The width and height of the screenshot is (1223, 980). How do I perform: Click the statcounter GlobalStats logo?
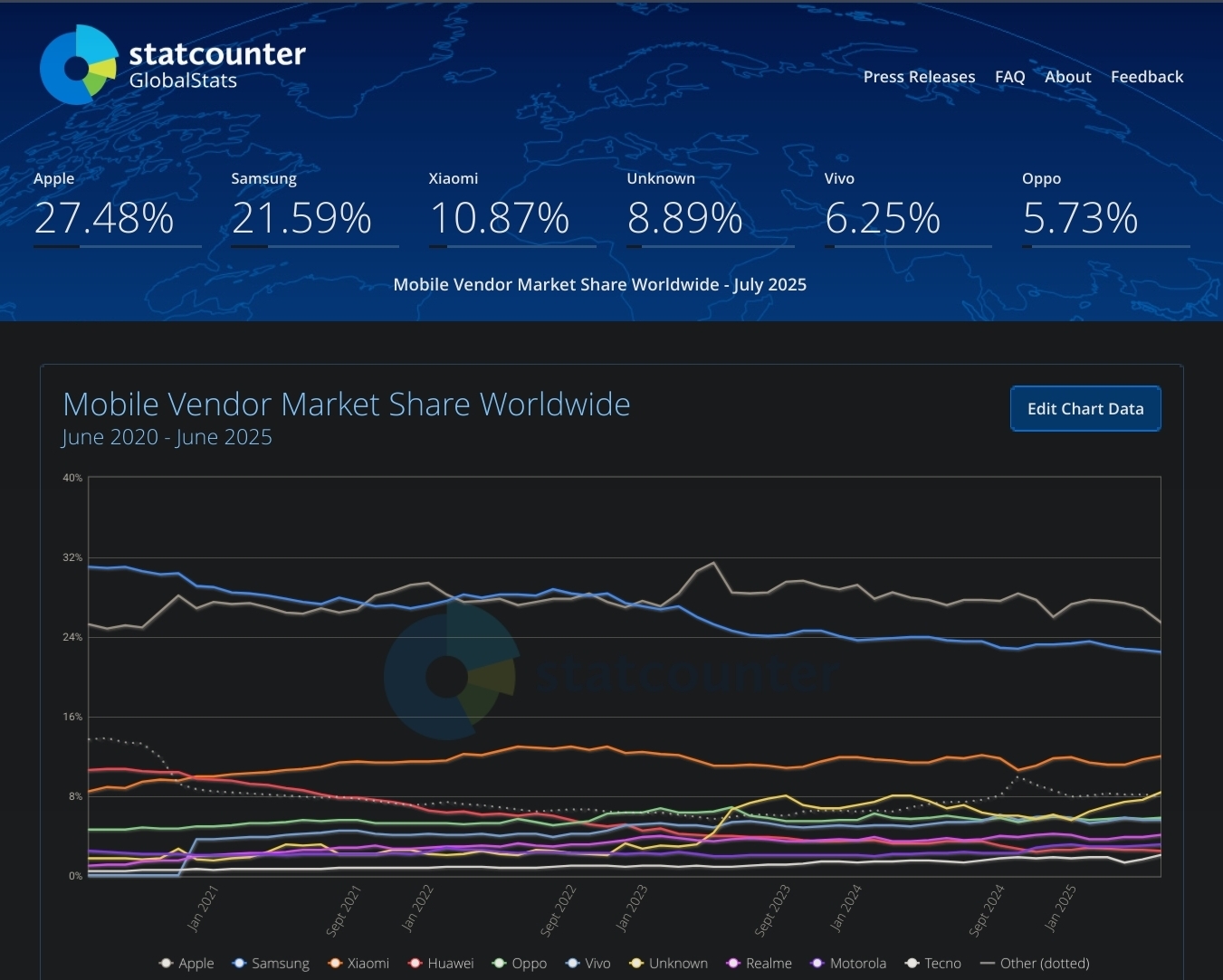[172, 65]
